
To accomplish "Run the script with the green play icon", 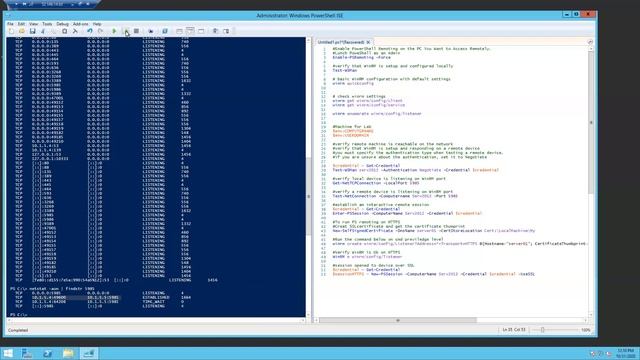I will tap(114, 31).
